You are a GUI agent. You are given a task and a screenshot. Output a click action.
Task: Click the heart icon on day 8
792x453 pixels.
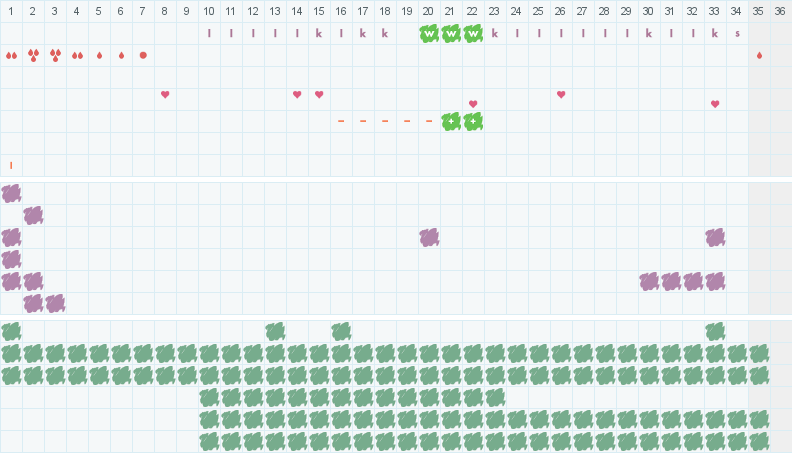(x=165, y=95)
